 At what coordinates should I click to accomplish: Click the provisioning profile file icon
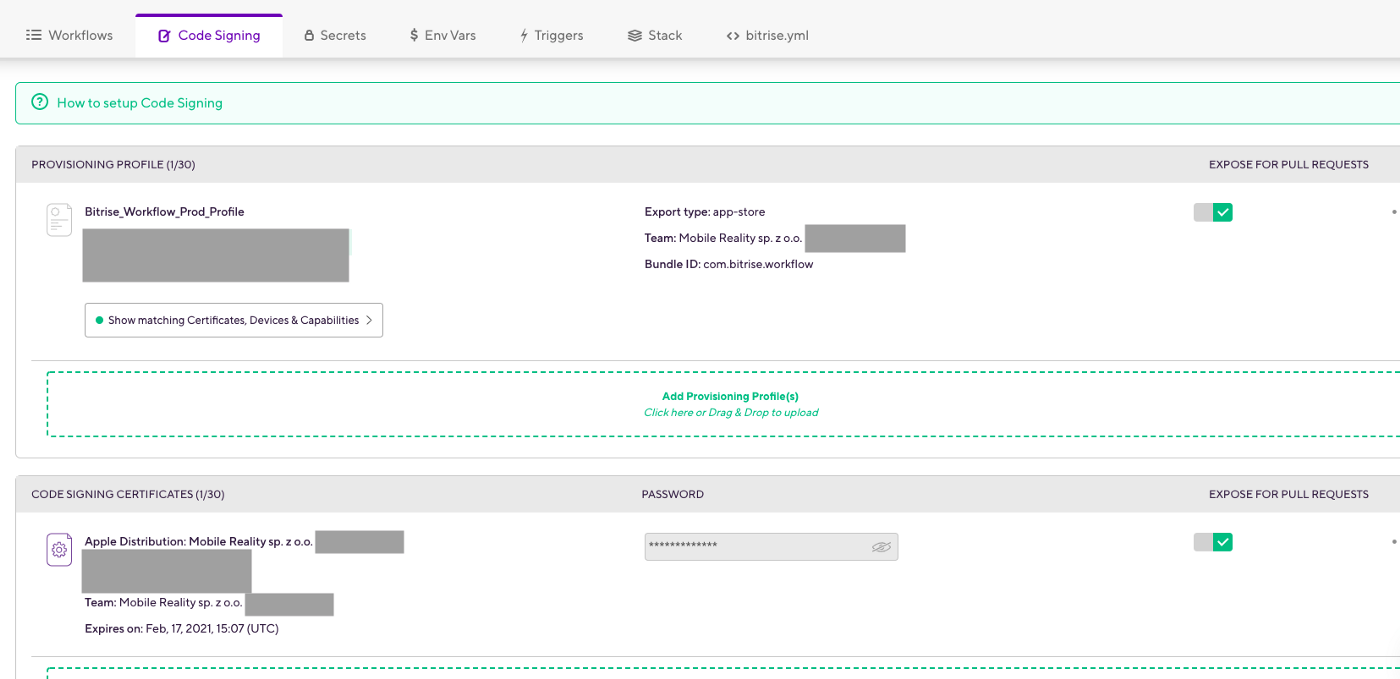(59, 220)
